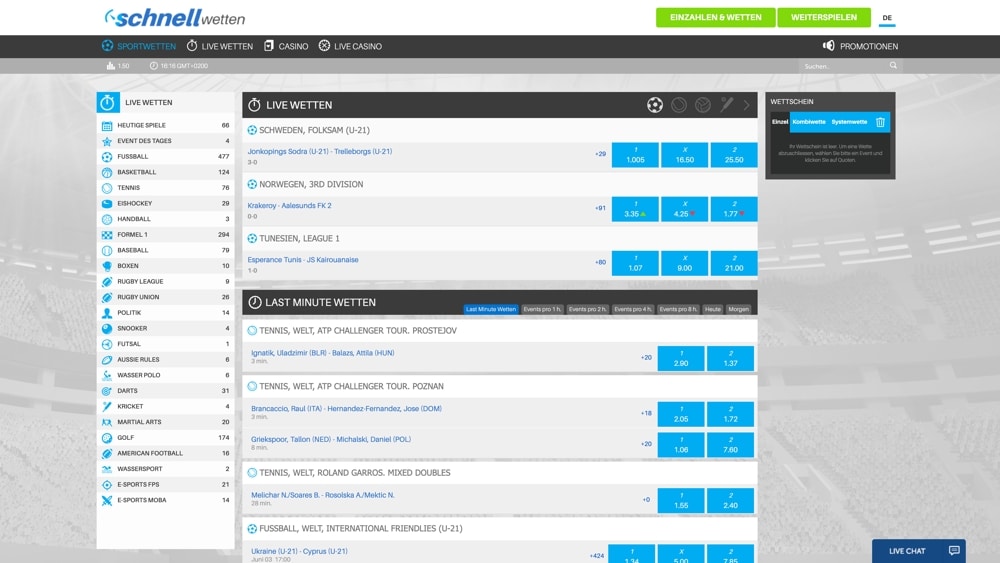
Task: Bet on 1.005 odds for Jonkopings Sodra
Action: [635, 155]
